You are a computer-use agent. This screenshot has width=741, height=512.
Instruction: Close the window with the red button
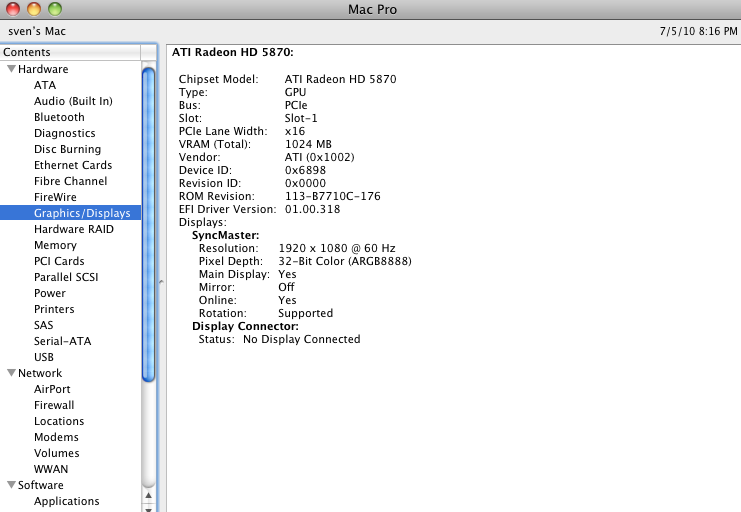pyautogui.click(x=13, y=9)
